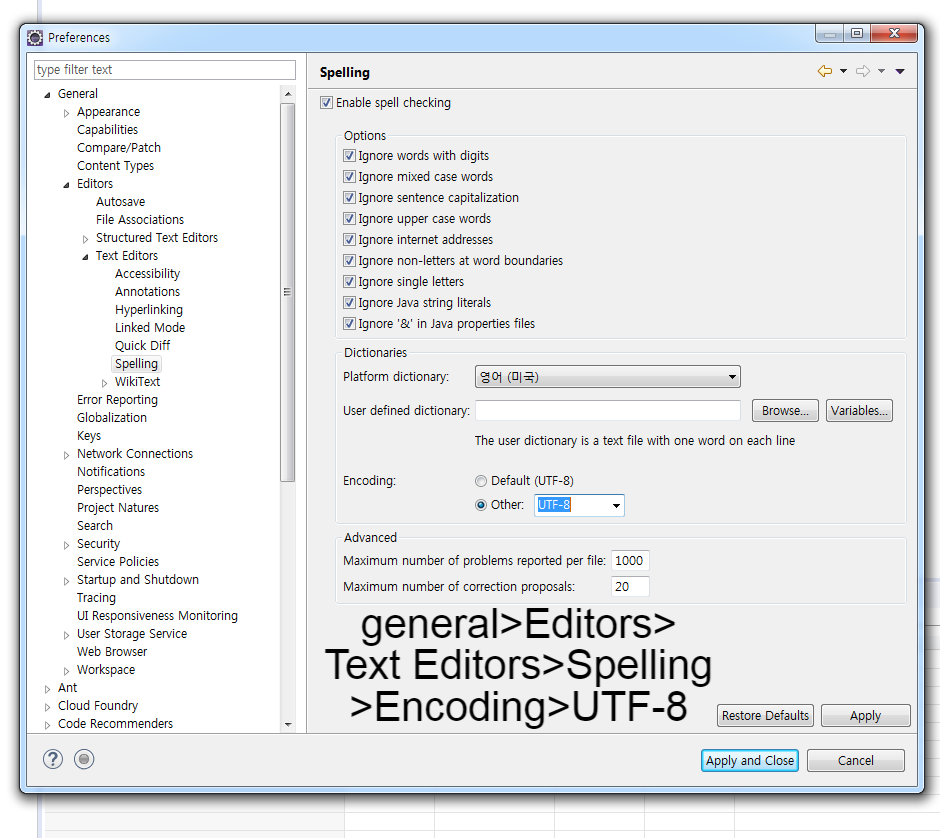Expand Network Connections node
Image resolution: width=940 pixels, height=838 pixels.
[67, 455]
